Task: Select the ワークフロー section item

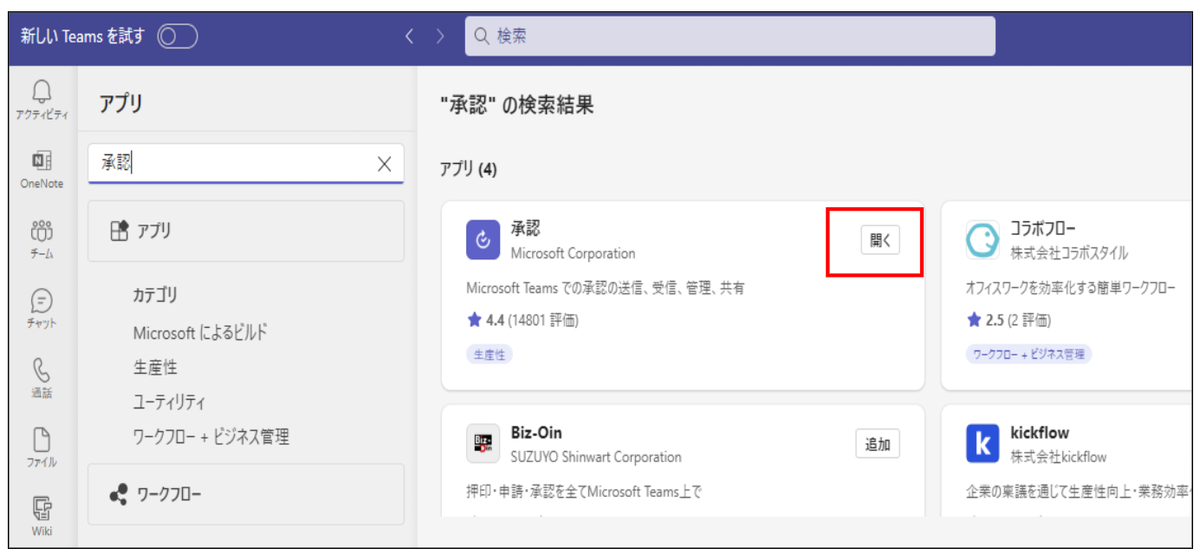Action: (246, 494)
